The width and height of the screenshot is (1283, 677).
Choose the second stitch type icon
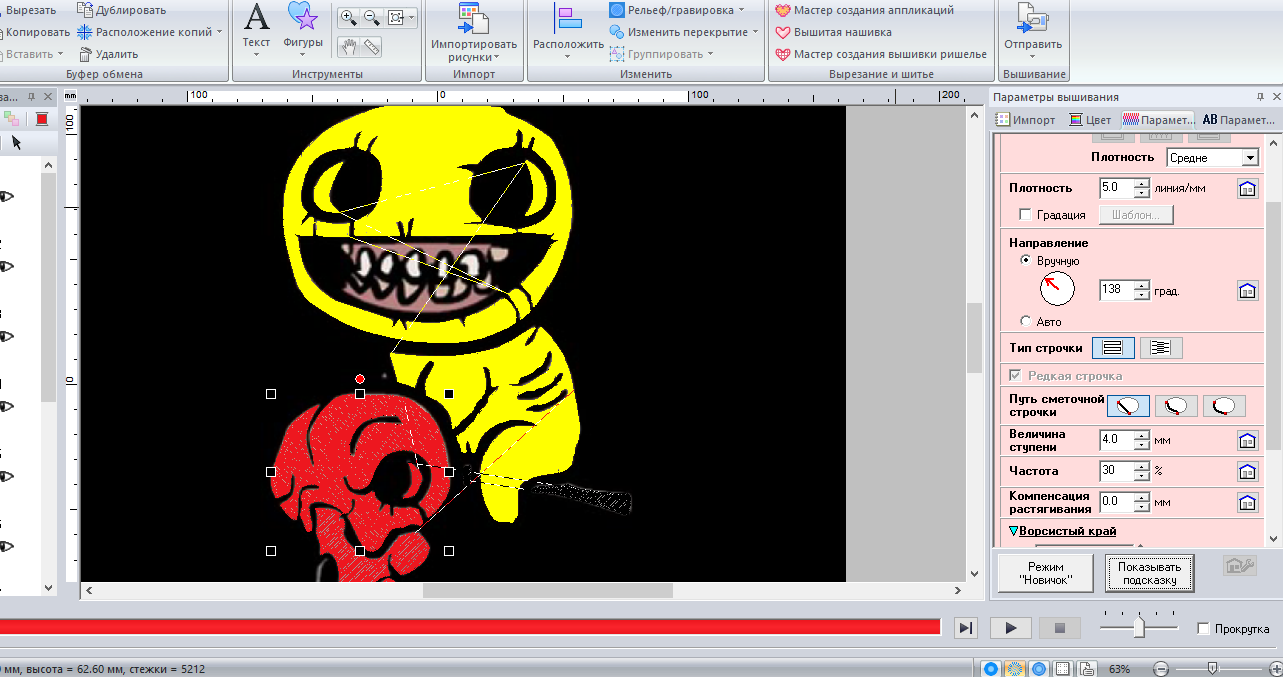[x=1161, y=348]
